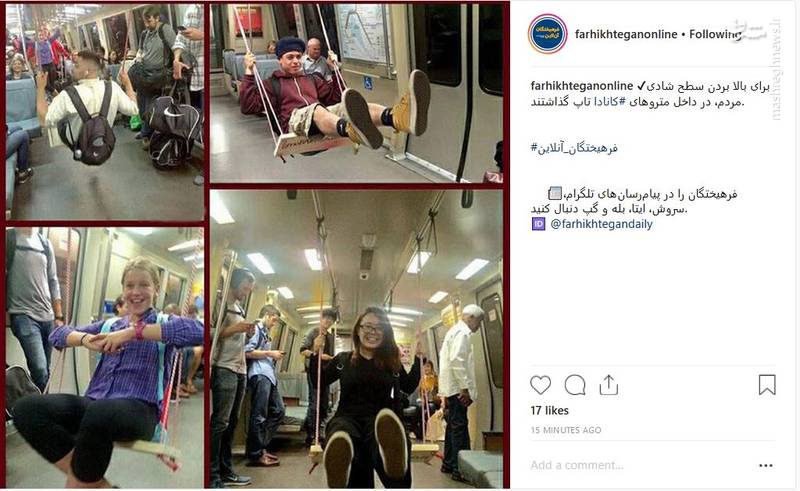Share the post using the share icon
Screen dimensions: 800x491
pyautogui.click(x=609, y=385)
